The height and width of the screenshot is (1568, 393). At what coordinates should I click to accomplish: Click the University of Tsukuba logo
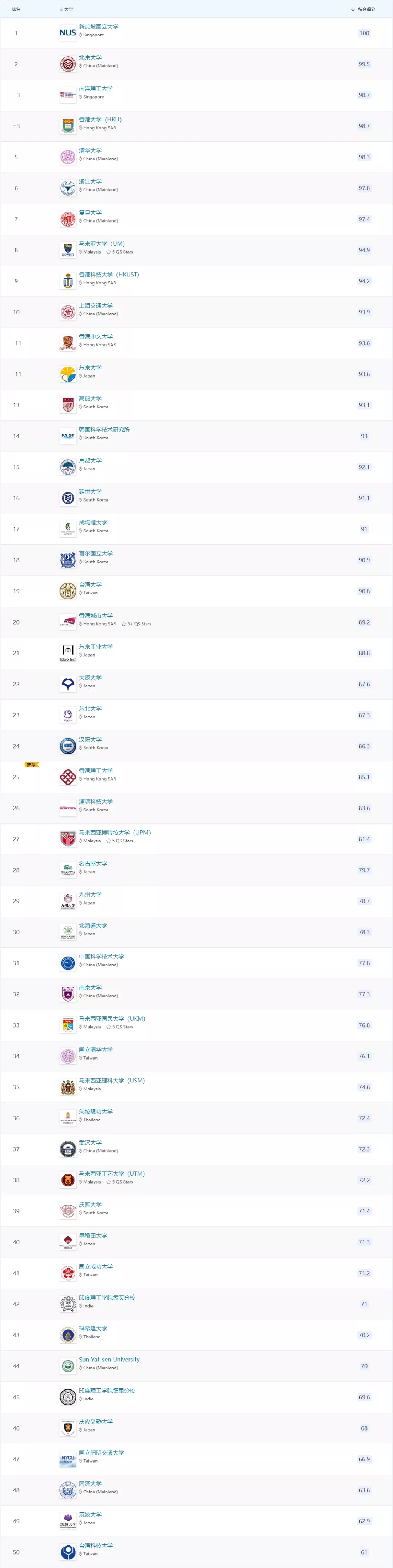pyautogui.click(x=68, y=1520)
